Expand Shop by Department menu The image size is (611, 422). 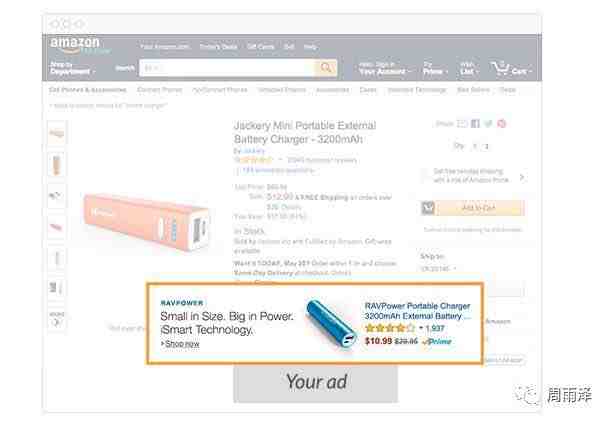point(72,68)
